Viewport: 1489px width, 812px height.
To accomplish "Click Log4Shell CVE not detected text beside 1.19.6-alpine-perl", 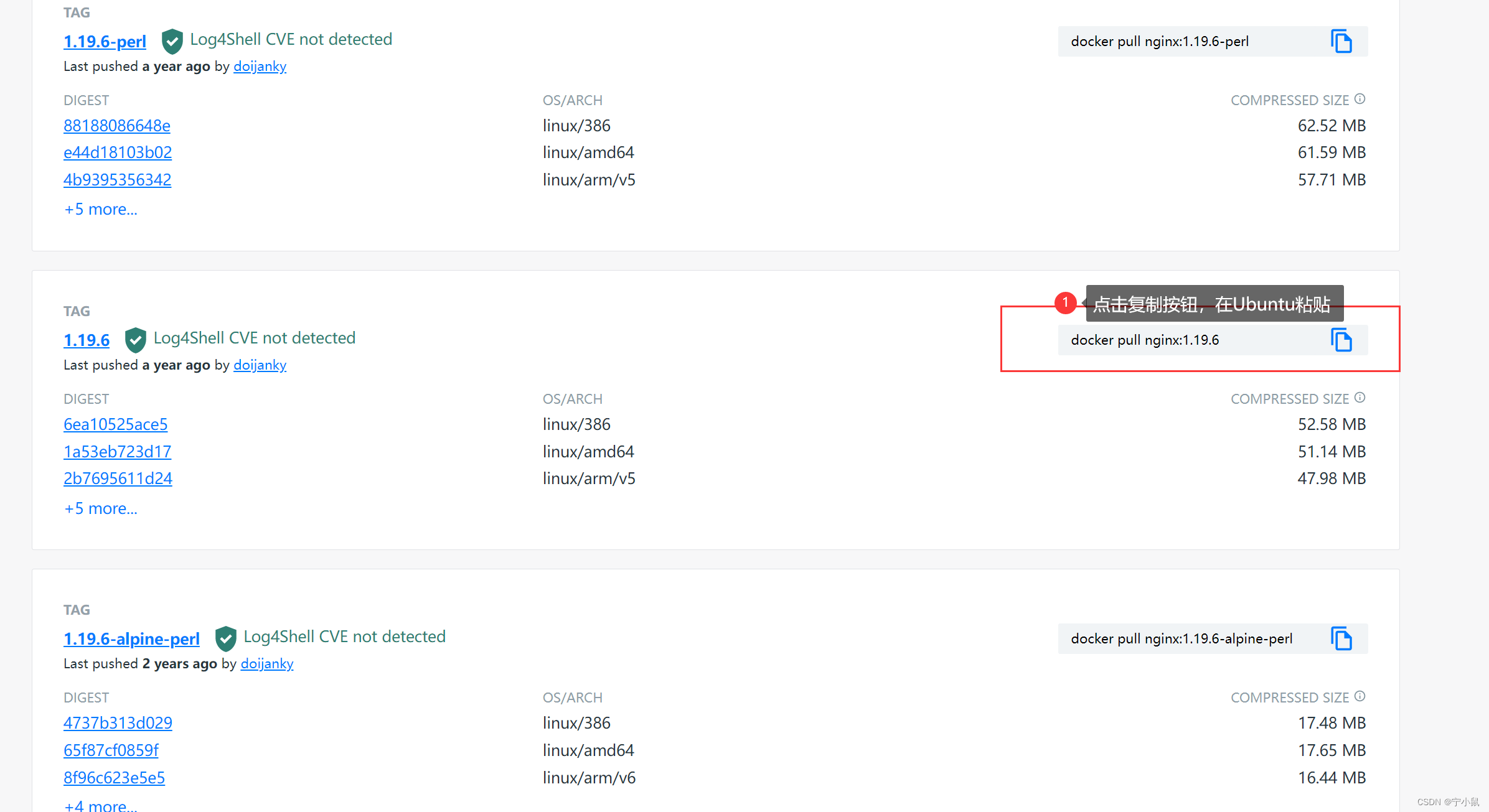I will (345, 637).
